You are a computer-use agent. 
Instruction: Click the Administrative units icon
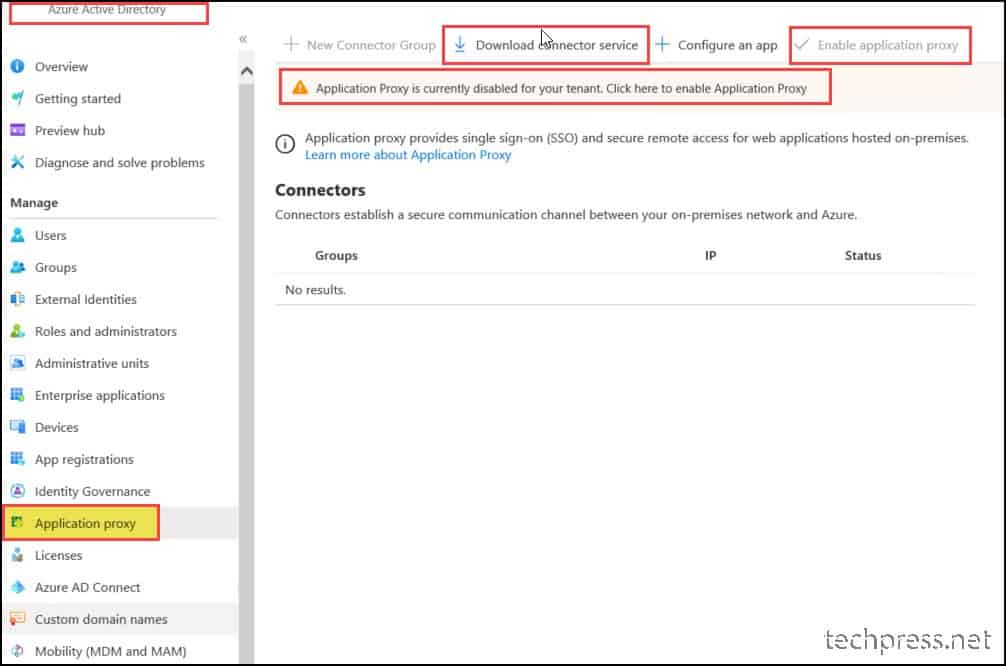pos(17,363)
